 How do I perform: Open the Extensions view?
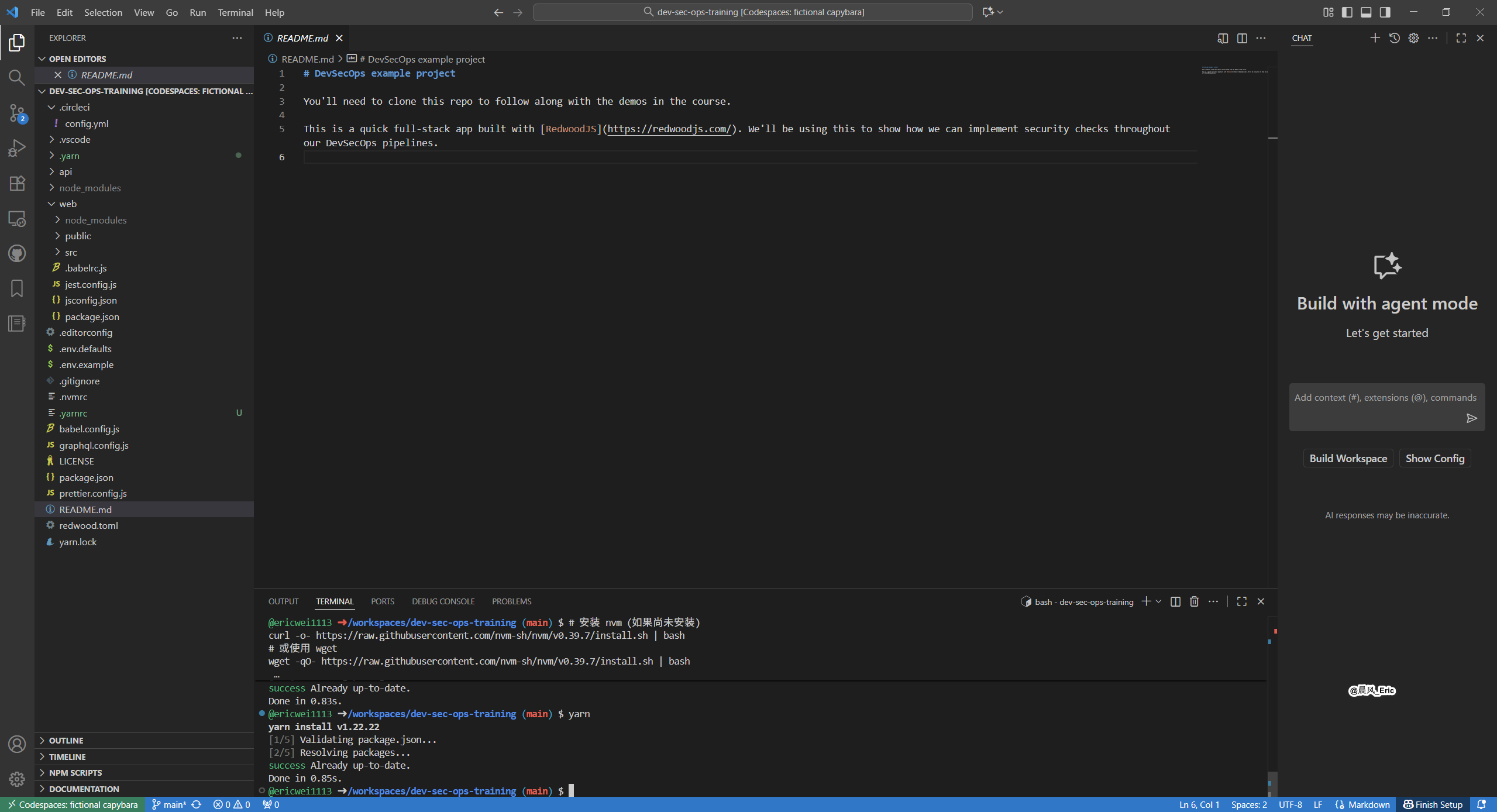(x=16, y=183)
